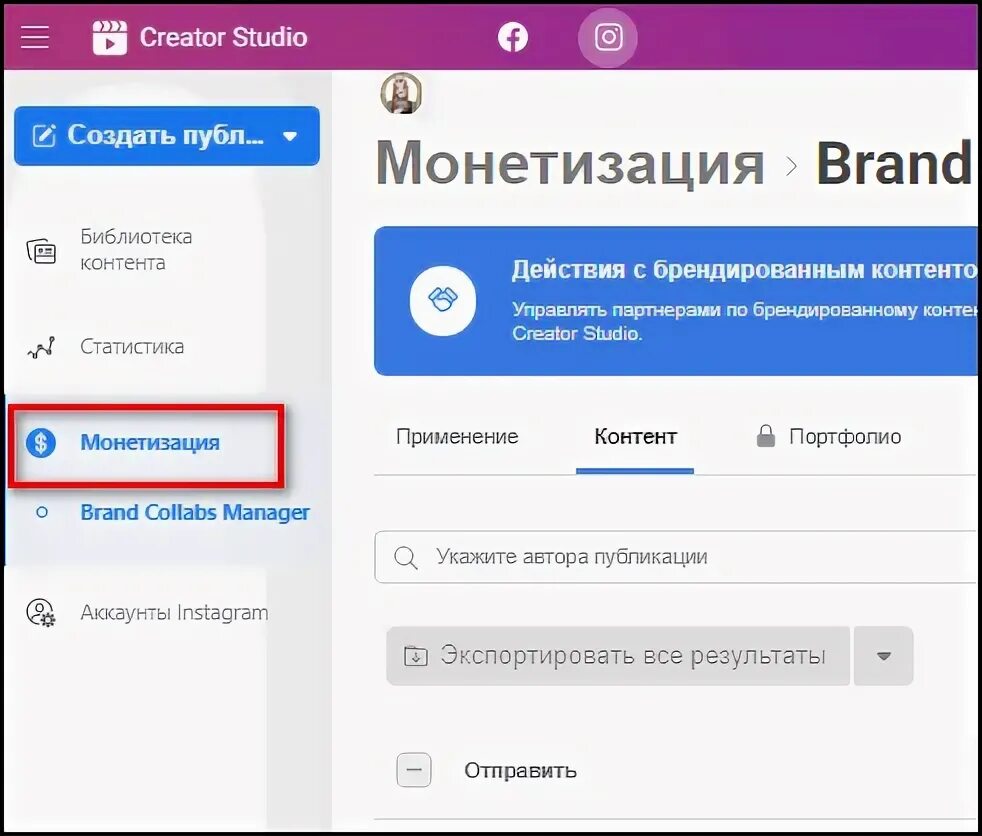
Task: Expand the Создать публикацию dropdown arrow
Action: [x=291, y=134]
